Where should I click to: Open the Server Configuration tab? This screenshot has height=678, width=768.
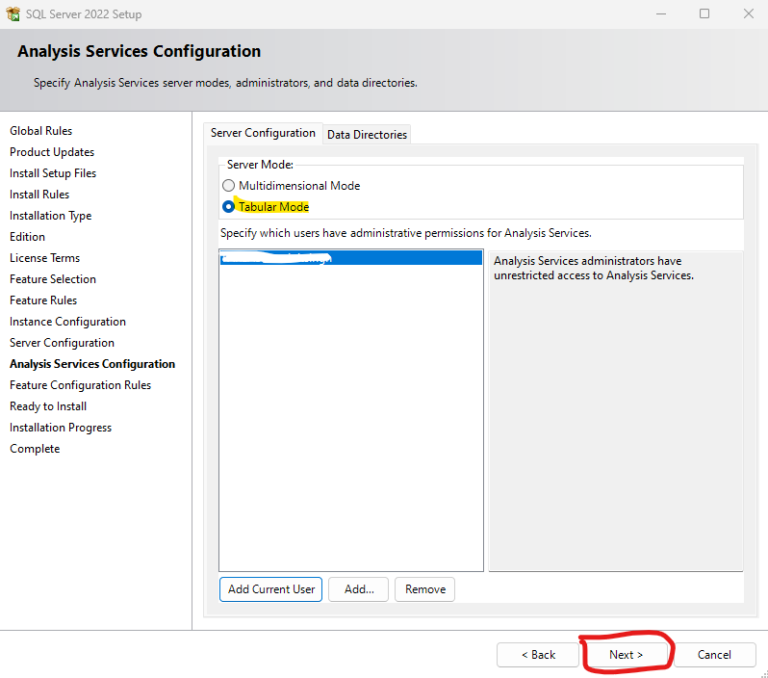coord(263,133)
